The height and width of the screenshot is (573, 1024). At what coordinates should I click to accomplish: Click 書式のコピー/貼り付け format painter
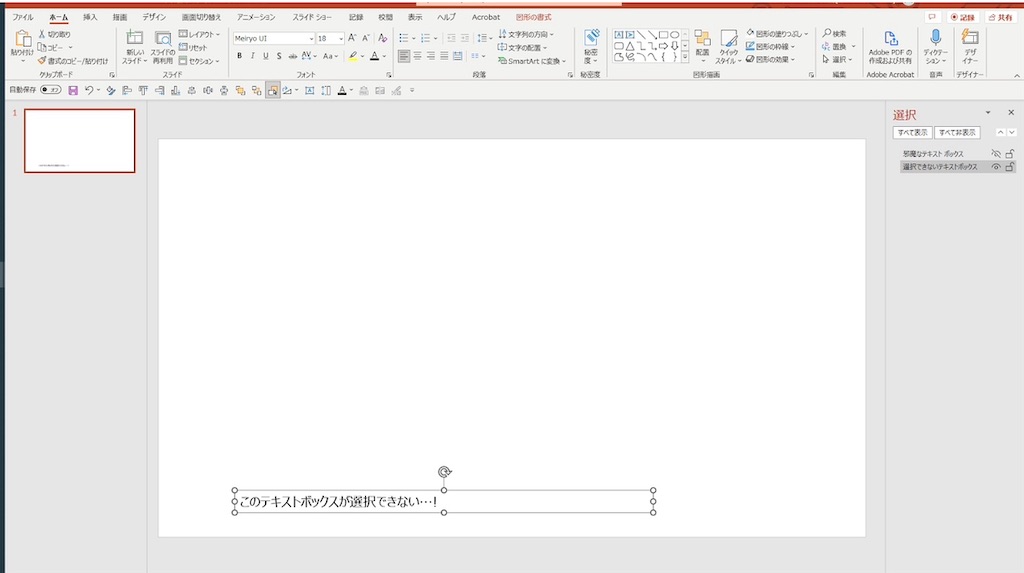point(73,61)
